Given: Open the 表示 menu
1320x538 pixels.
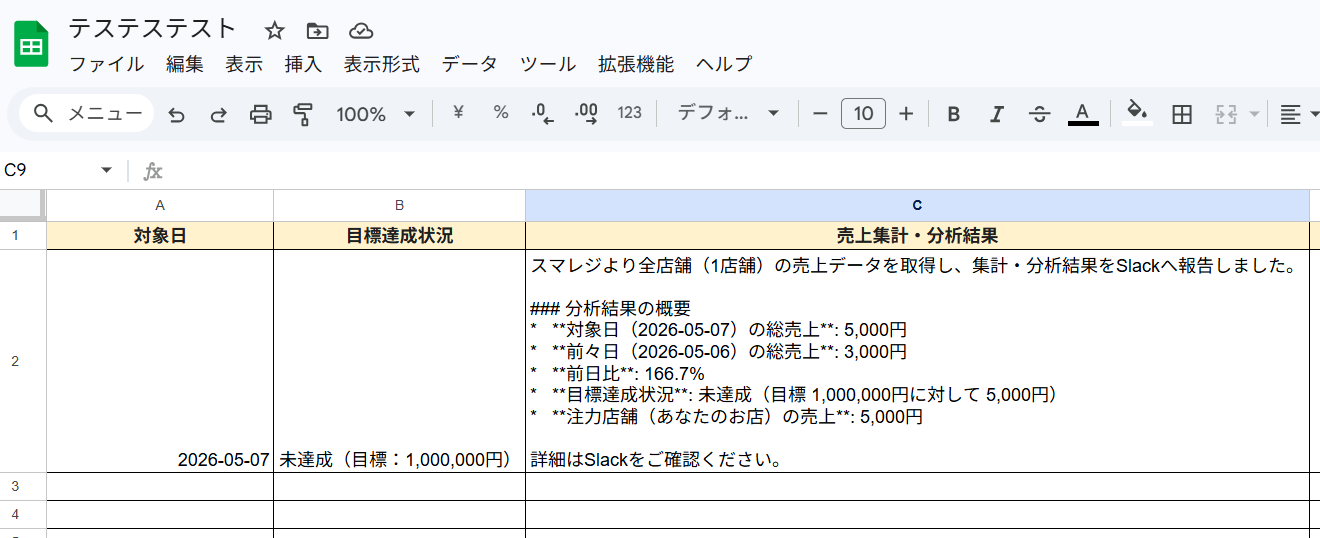Looking at the screenshot, I should 244,64.
